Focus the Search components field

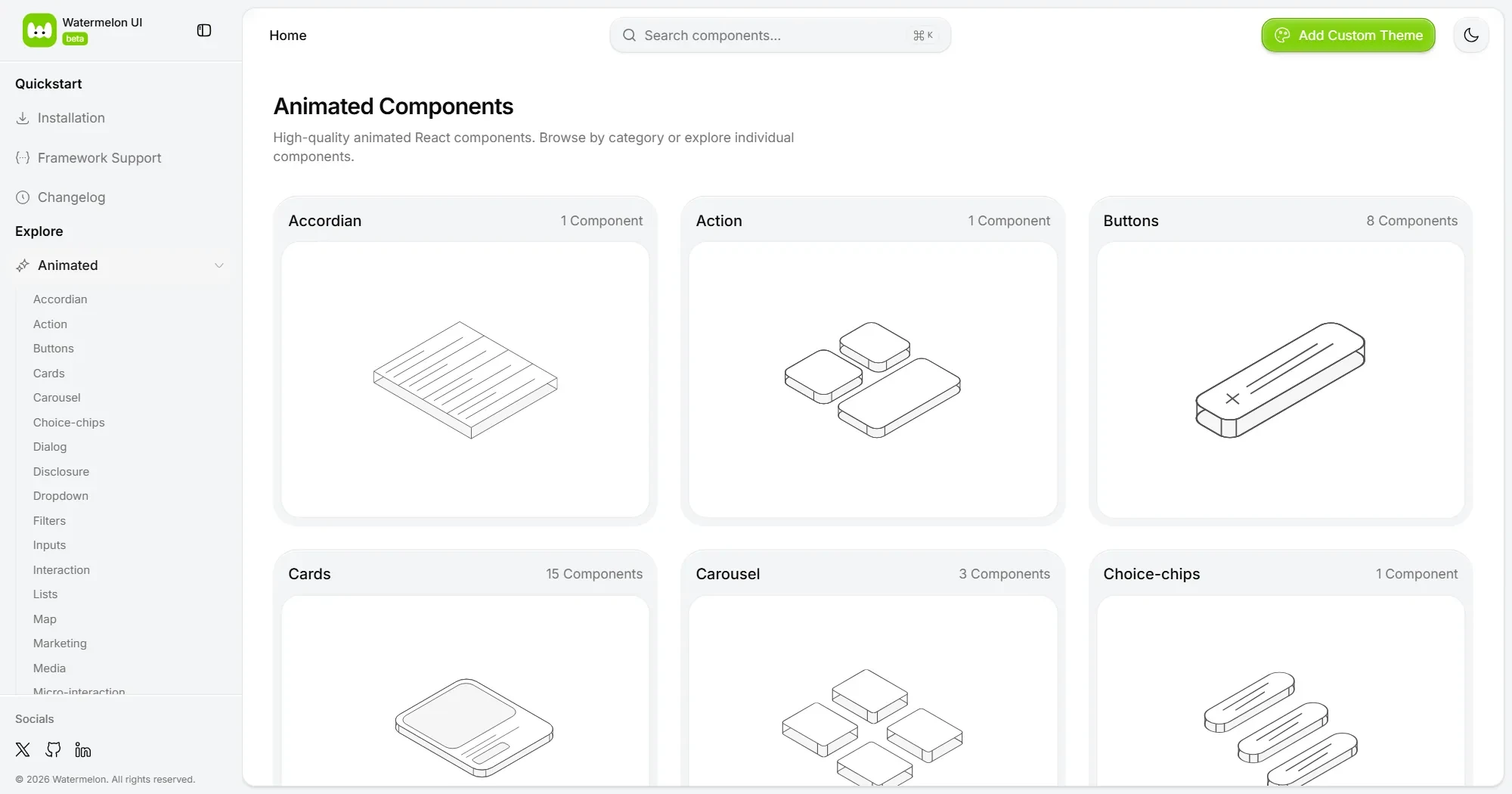(780, 36)
